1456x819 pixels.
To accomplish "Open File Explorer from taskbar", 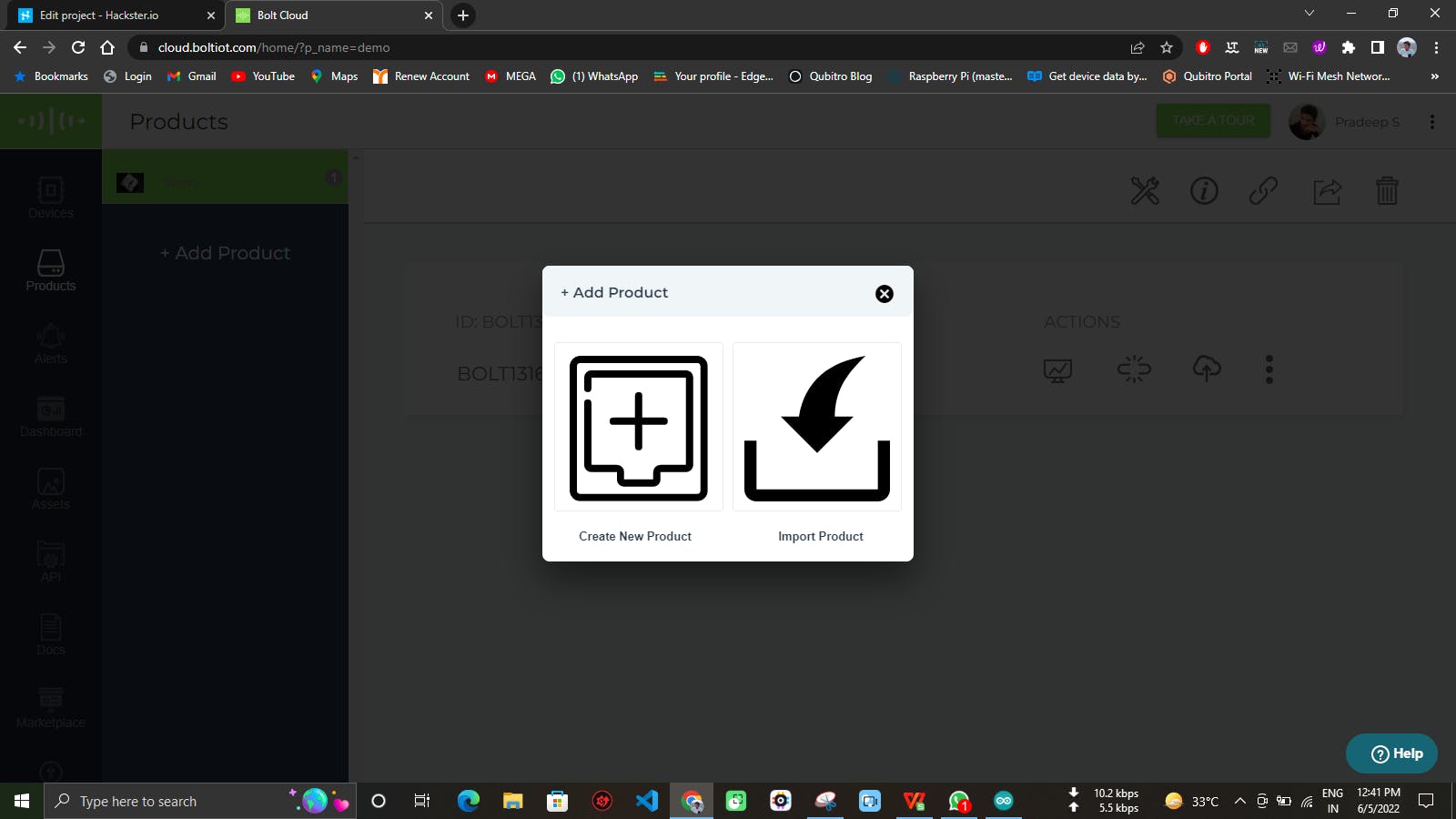I will click(x=513, y=801).
